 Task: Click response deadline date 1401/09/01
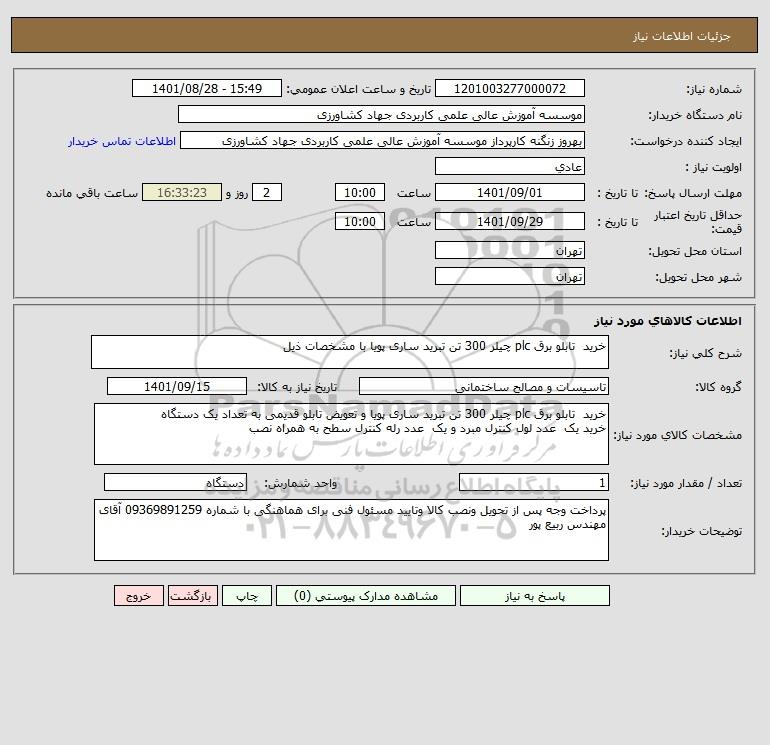coord(510,193)
